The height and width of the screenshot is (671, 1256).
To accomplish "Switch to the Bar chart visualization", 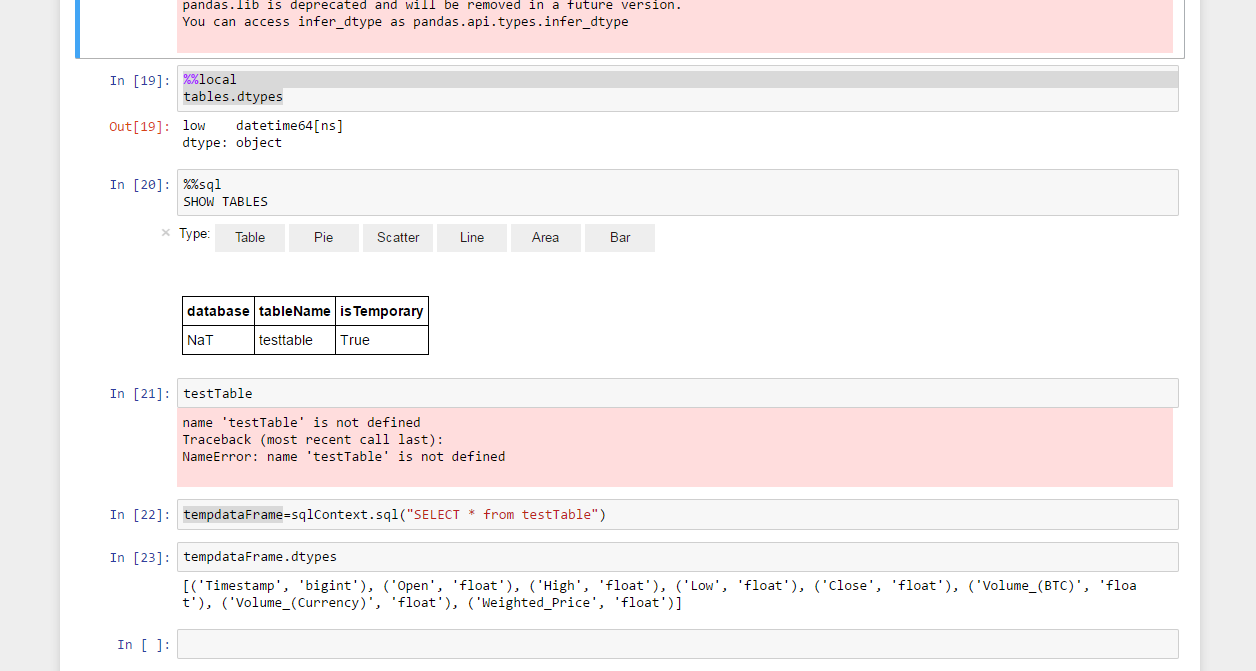I will tap(619, 237).
